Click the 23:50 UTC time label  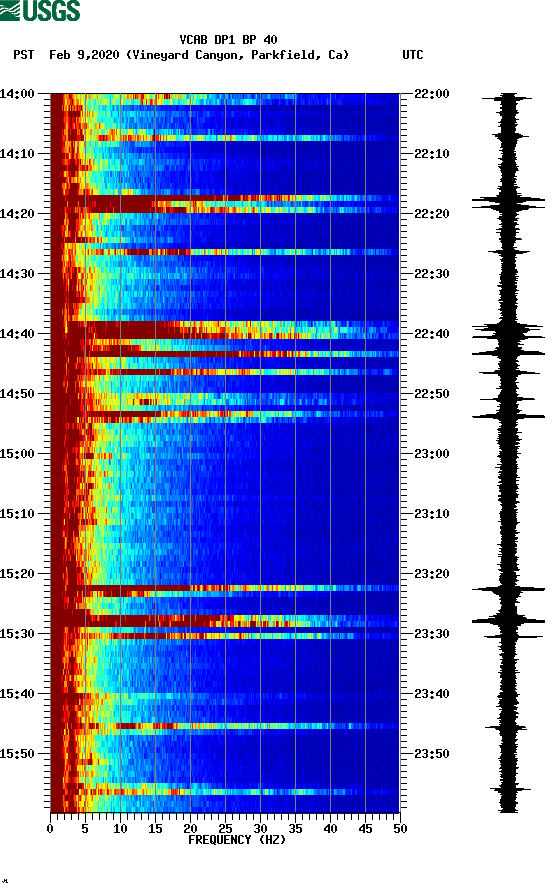[x=432, y=754]
